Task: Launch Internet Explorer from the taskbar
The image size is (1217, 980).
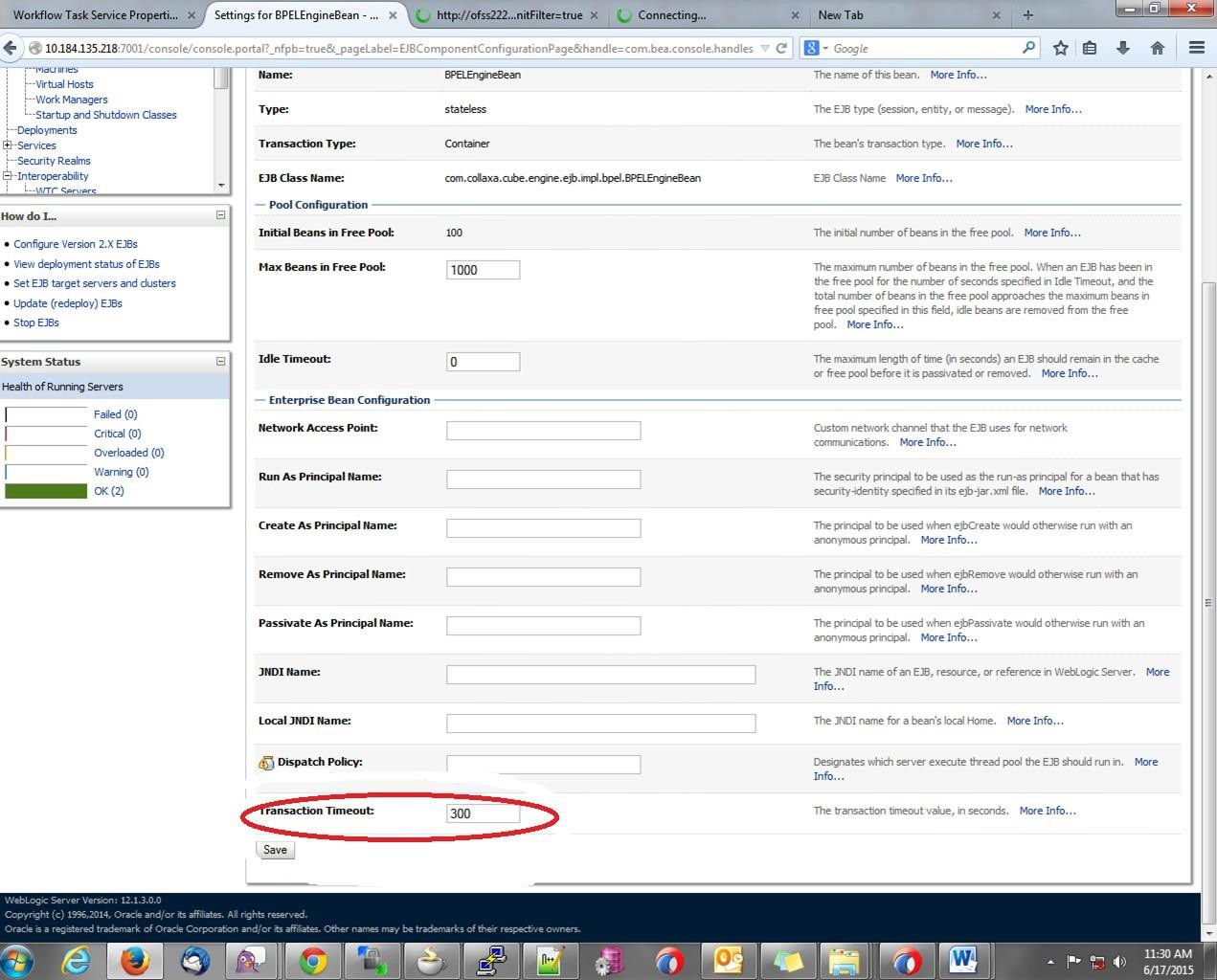Action: click(x=77, y=960)
